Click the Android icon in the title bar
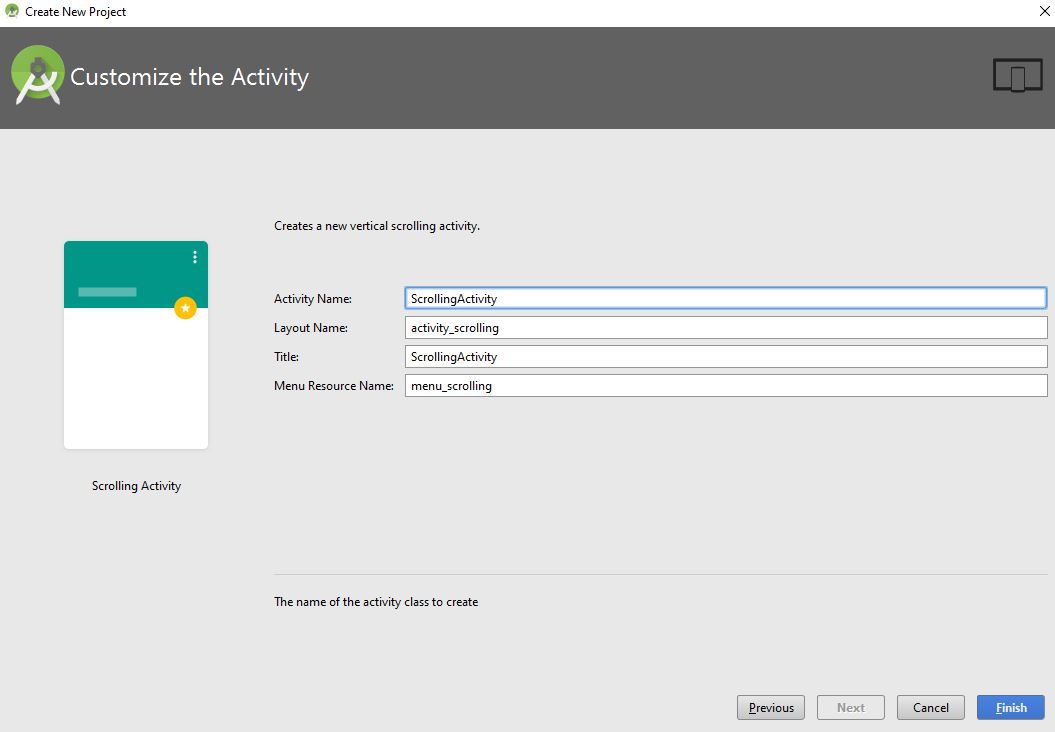Screen dimensions: 1055x732 click(10, 11)
